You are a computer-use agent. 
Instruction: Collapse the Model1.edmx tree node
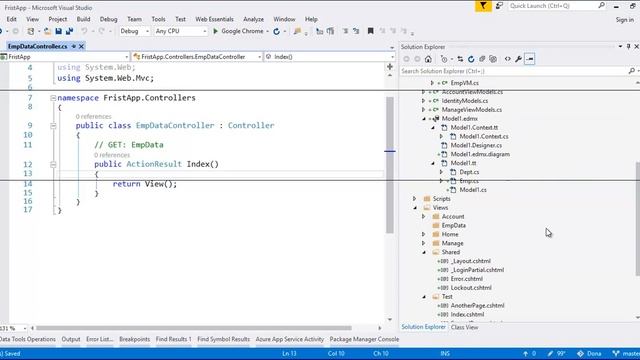coord(424,119)
